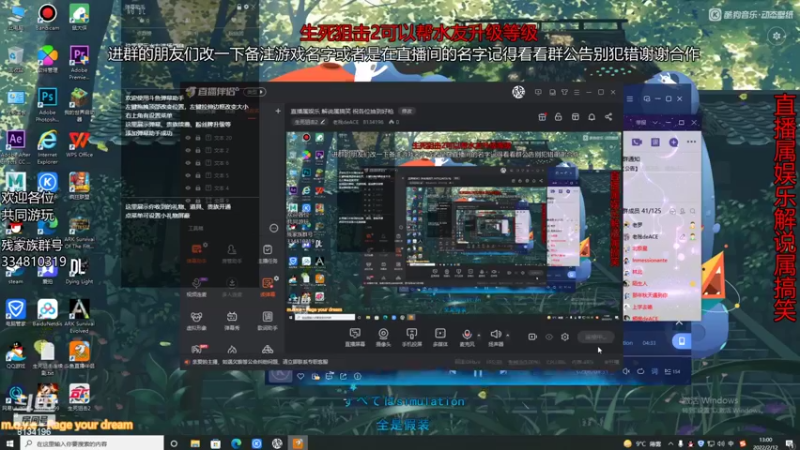Unlock the 文本 2 source layer
800x450 pixels.
tap(198, 151)
